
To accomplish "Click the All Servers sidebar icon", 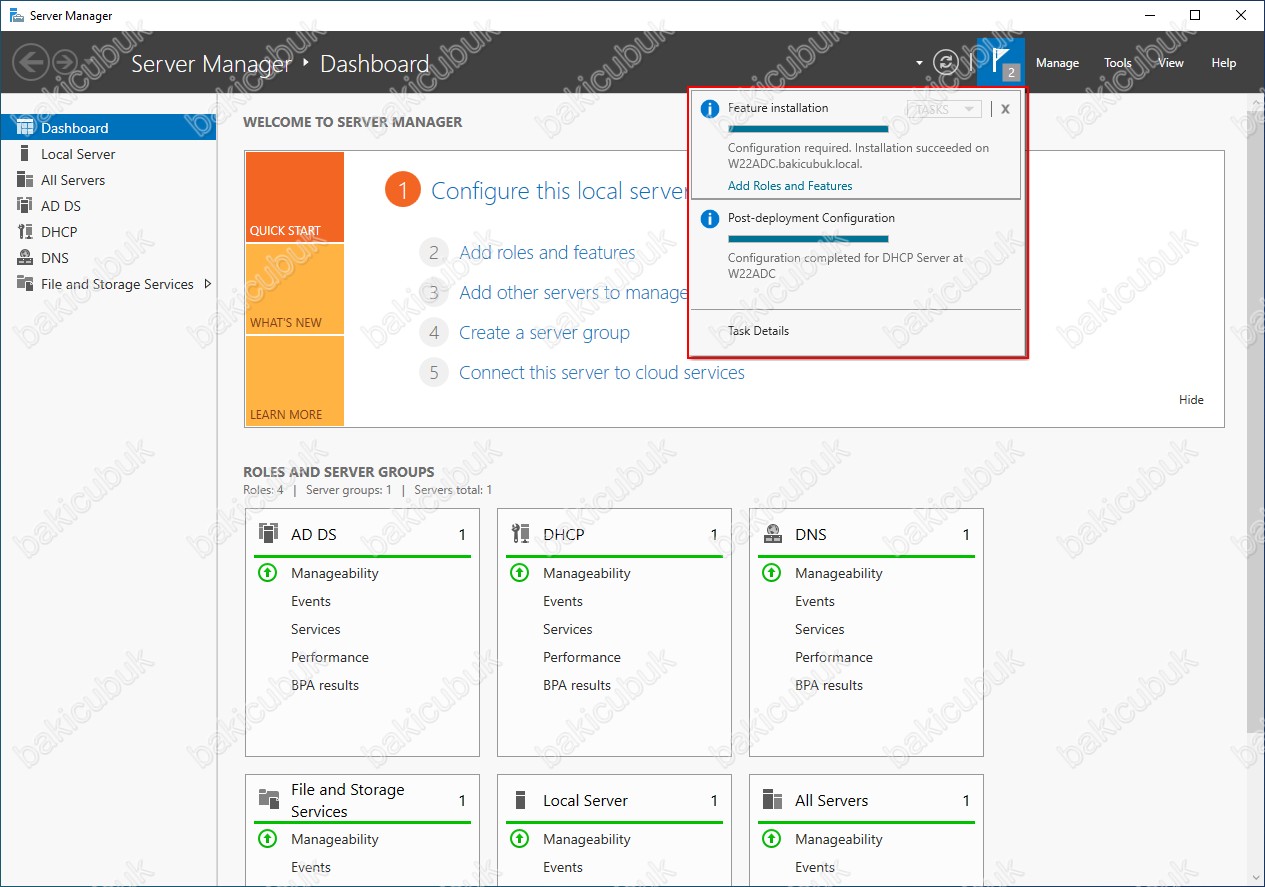I will click(x=25, y=180).
